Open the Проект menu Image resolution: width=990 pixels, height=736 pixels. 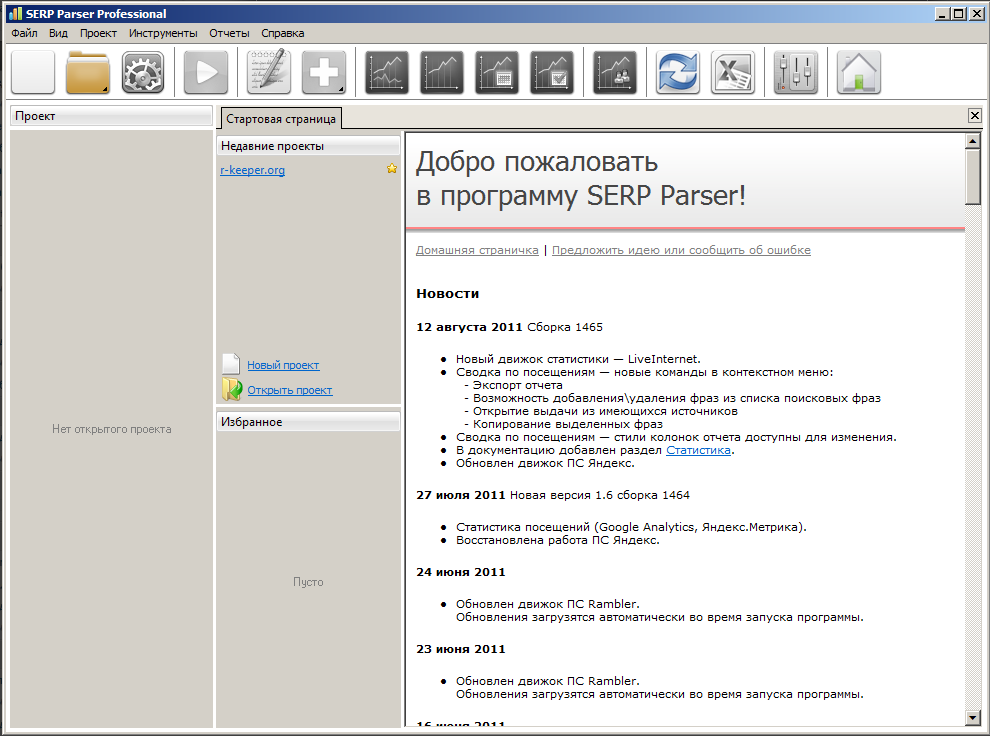[98, 33]
